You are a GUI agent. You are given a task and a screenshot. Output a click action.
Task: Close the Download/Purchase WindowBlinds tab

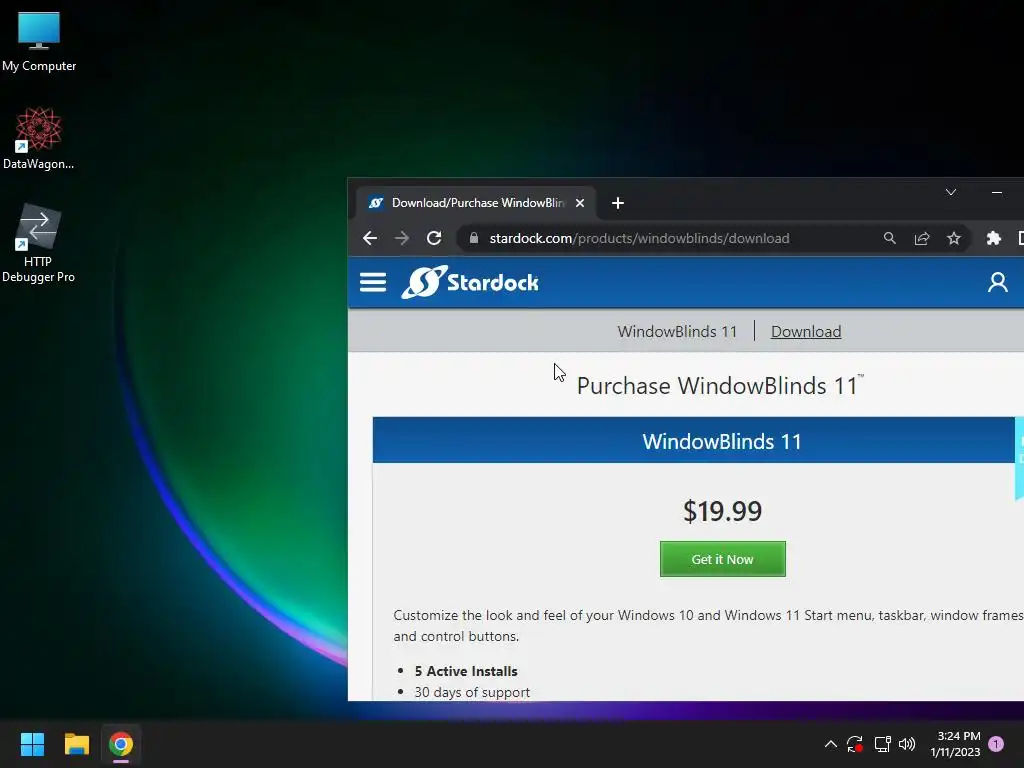(580, 203)
